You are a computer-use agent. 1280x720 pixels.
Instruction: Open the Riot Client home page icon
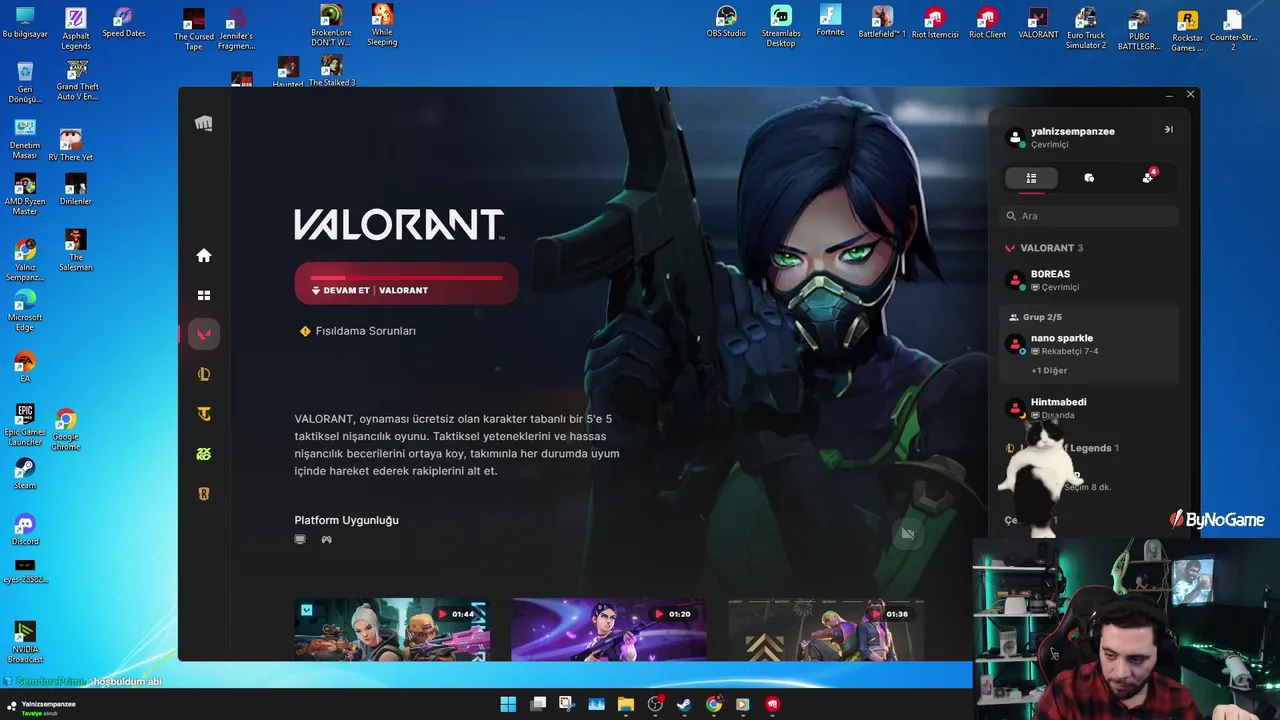(x=204, y=255)
